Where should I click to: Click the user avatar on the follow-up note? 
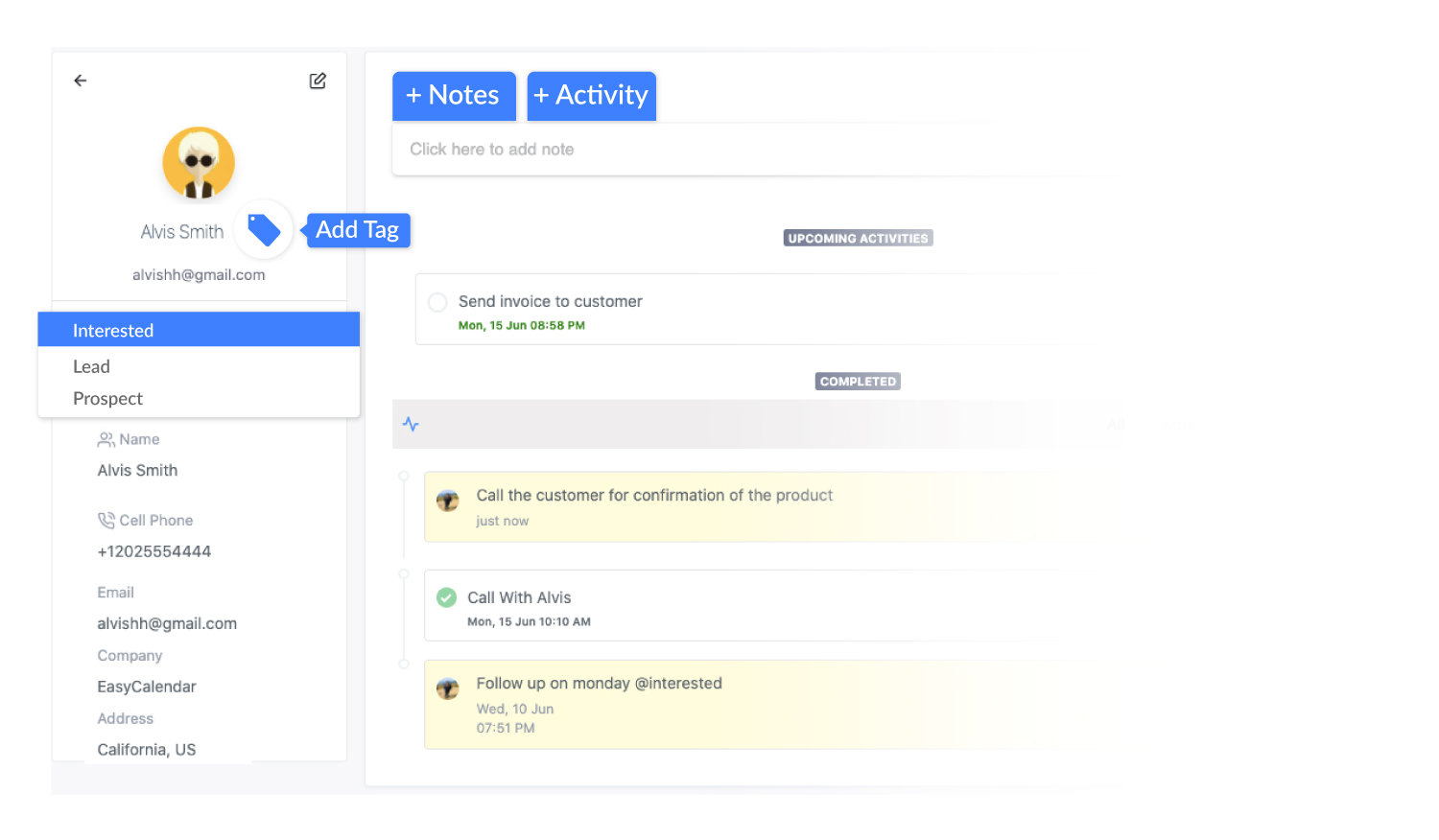point(447,688)
